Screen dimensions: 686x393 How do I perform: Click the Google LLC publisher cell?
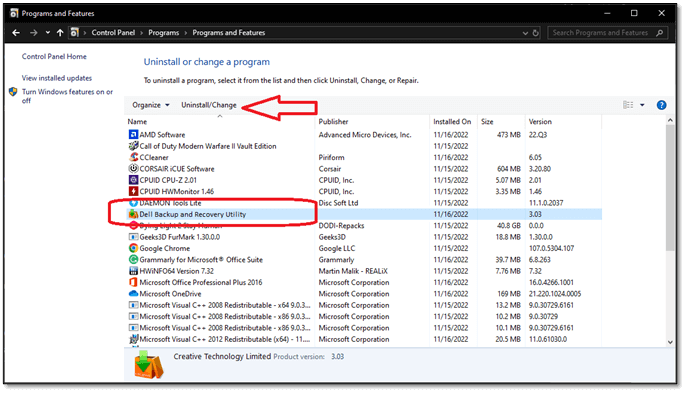pos(336,248)
